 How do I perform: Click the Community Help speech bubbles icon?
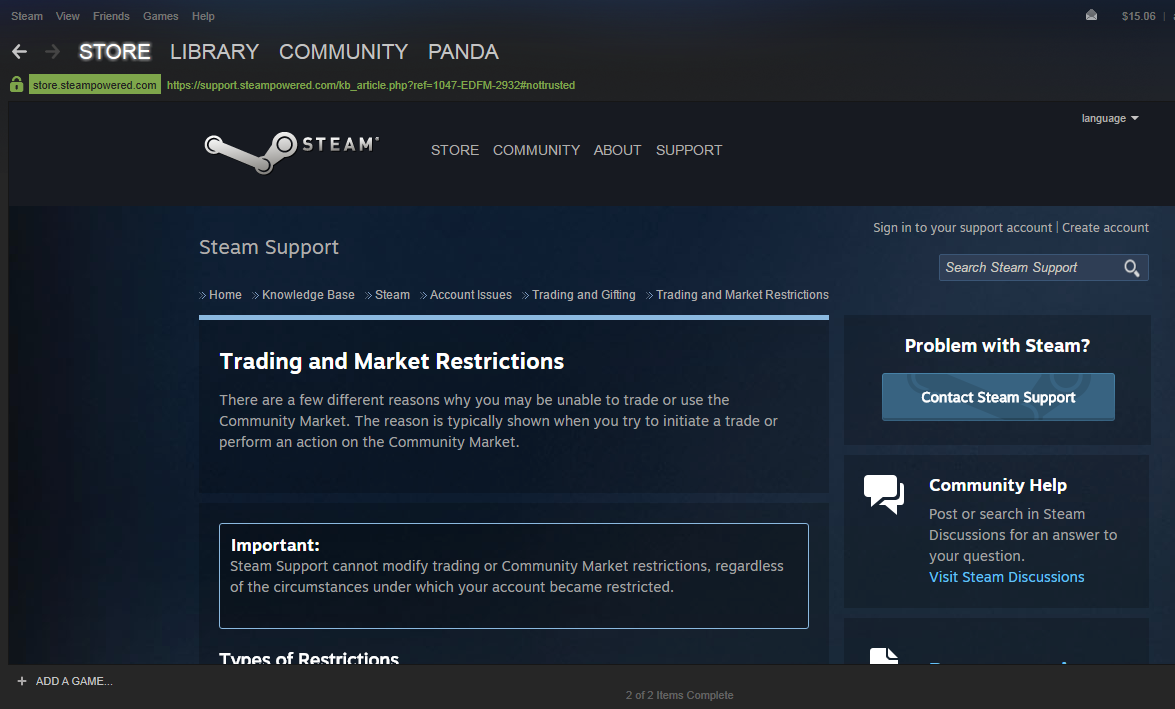[883, 494]
